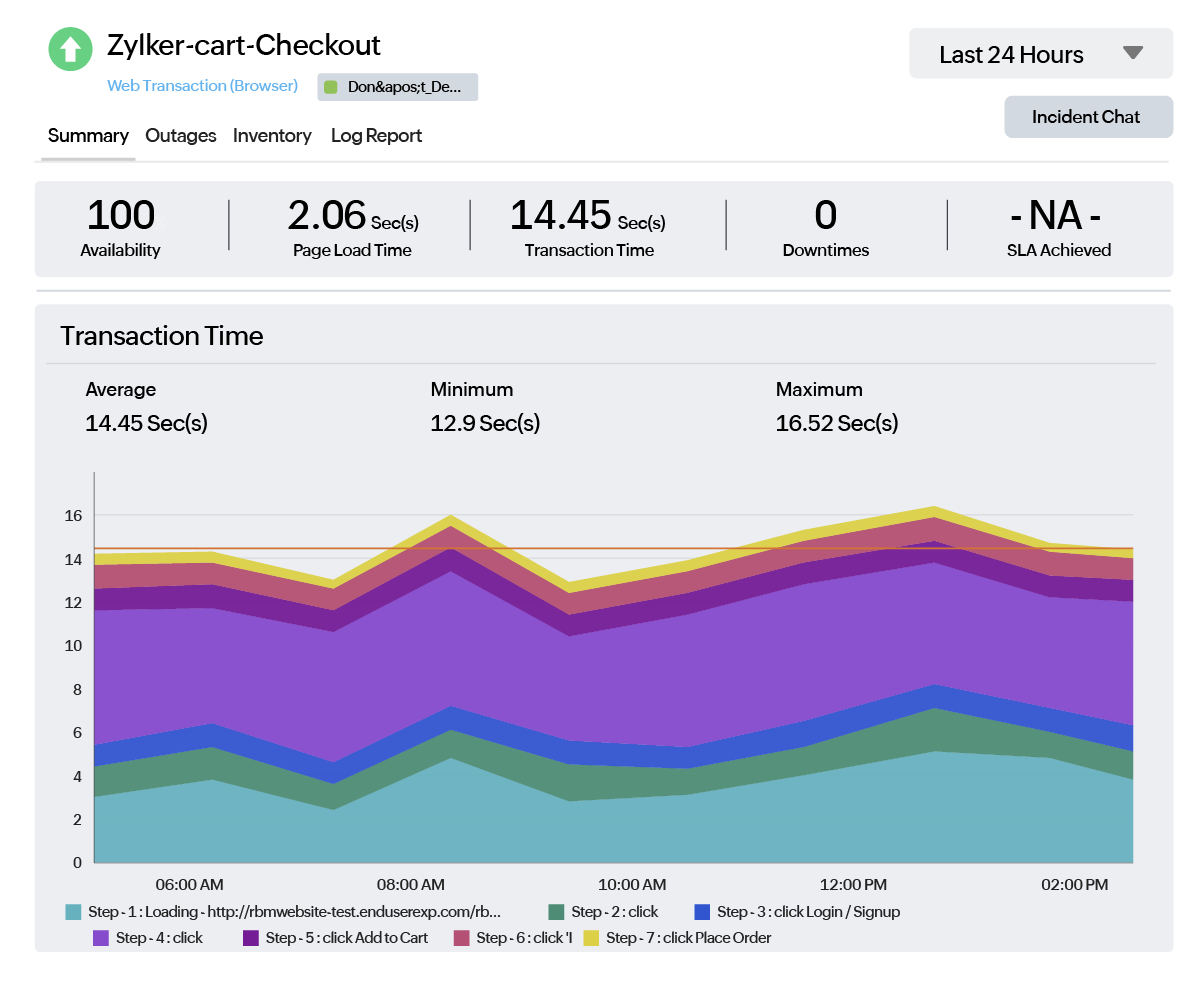This screenshot has width=1201, height=981.
Task: Click the Transaction Time chart heading
Action: click(x=162, y=336)
